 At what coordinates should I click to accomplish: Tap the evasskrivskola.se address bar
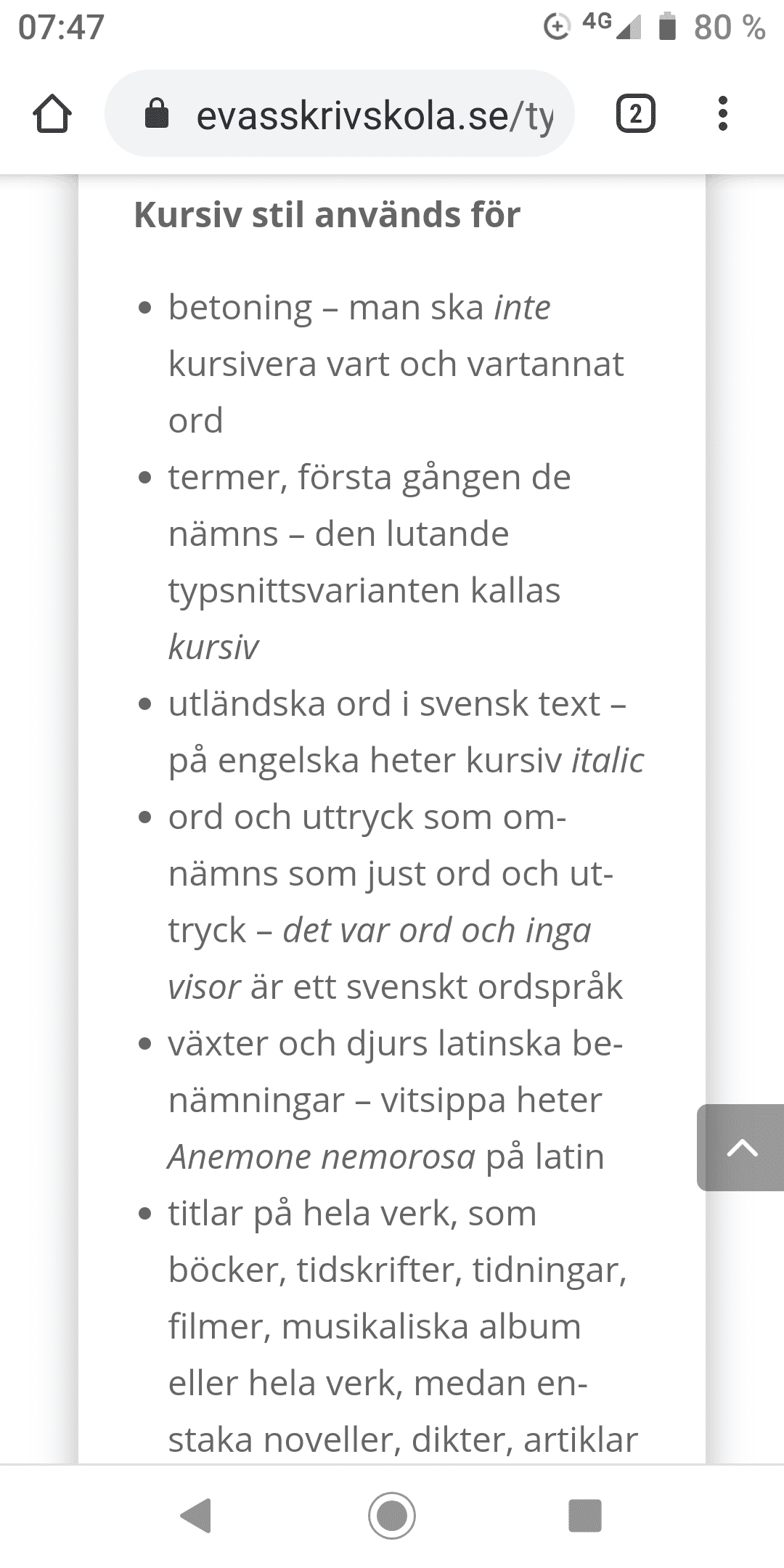[x=374, y=115]
